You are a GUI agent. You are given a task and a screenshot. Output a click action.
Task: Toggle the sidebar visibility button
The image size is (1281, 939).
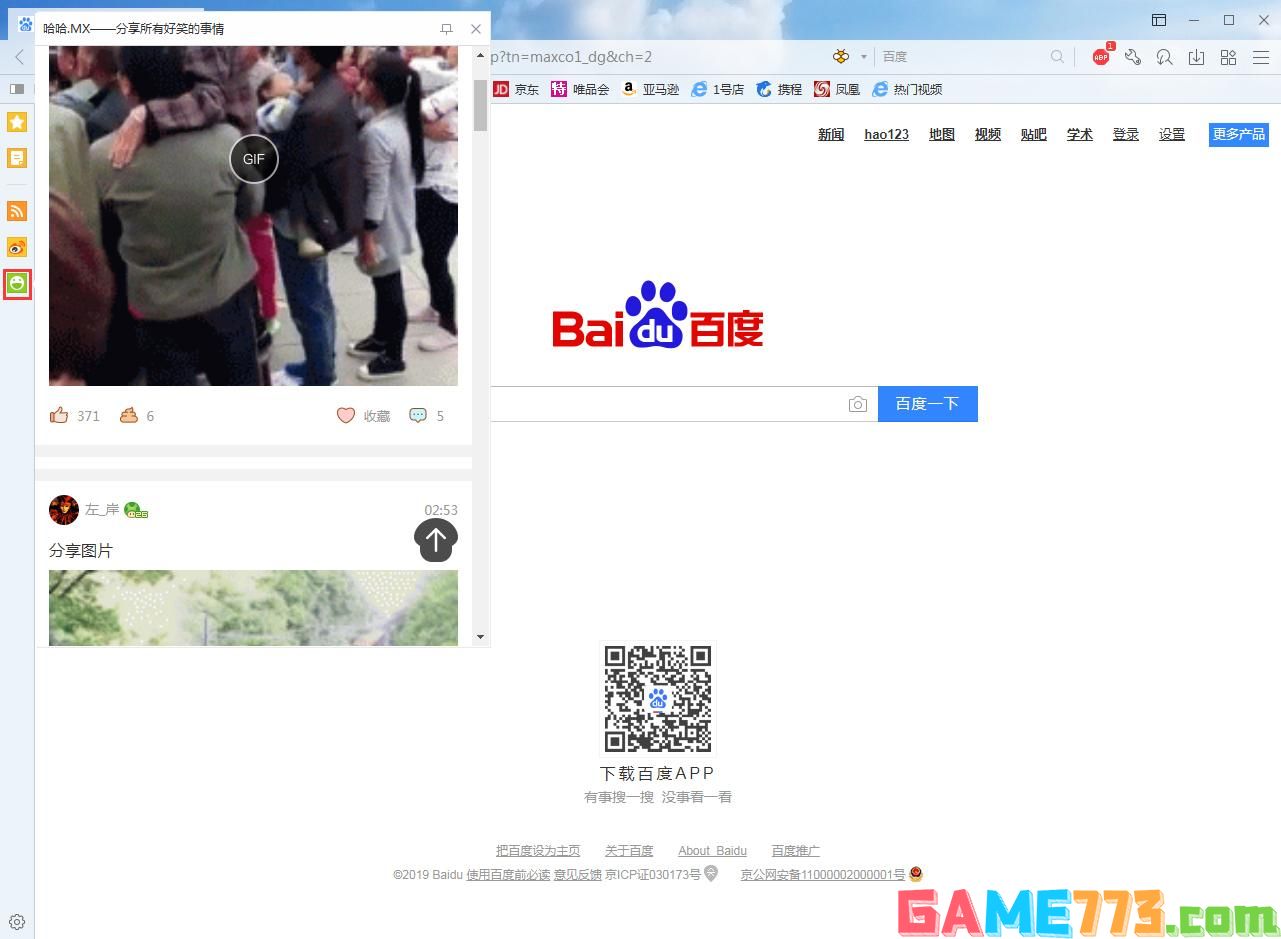click(16, 89)
